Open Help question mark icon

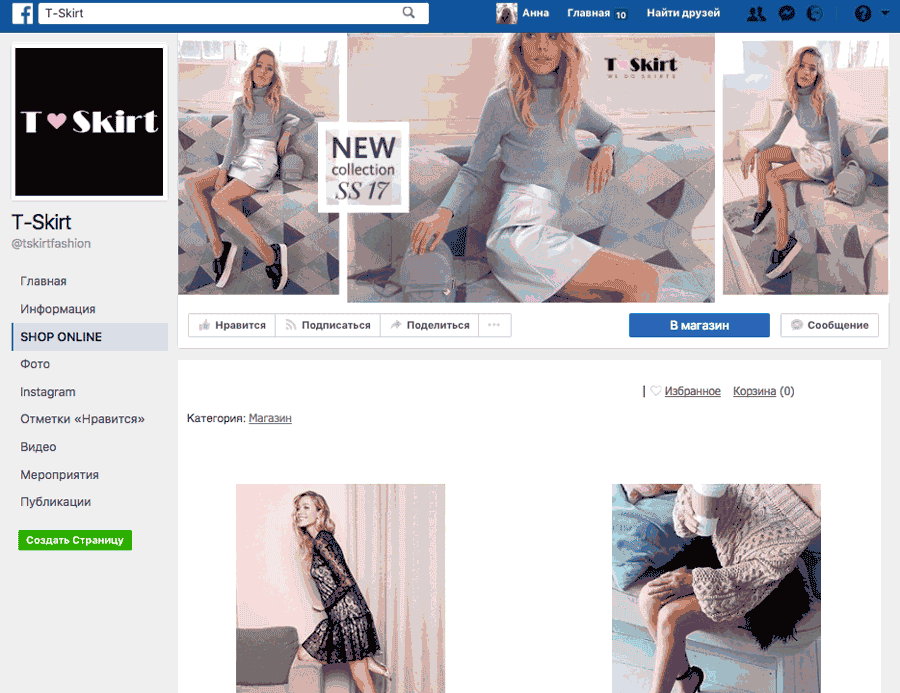point(863,13)
